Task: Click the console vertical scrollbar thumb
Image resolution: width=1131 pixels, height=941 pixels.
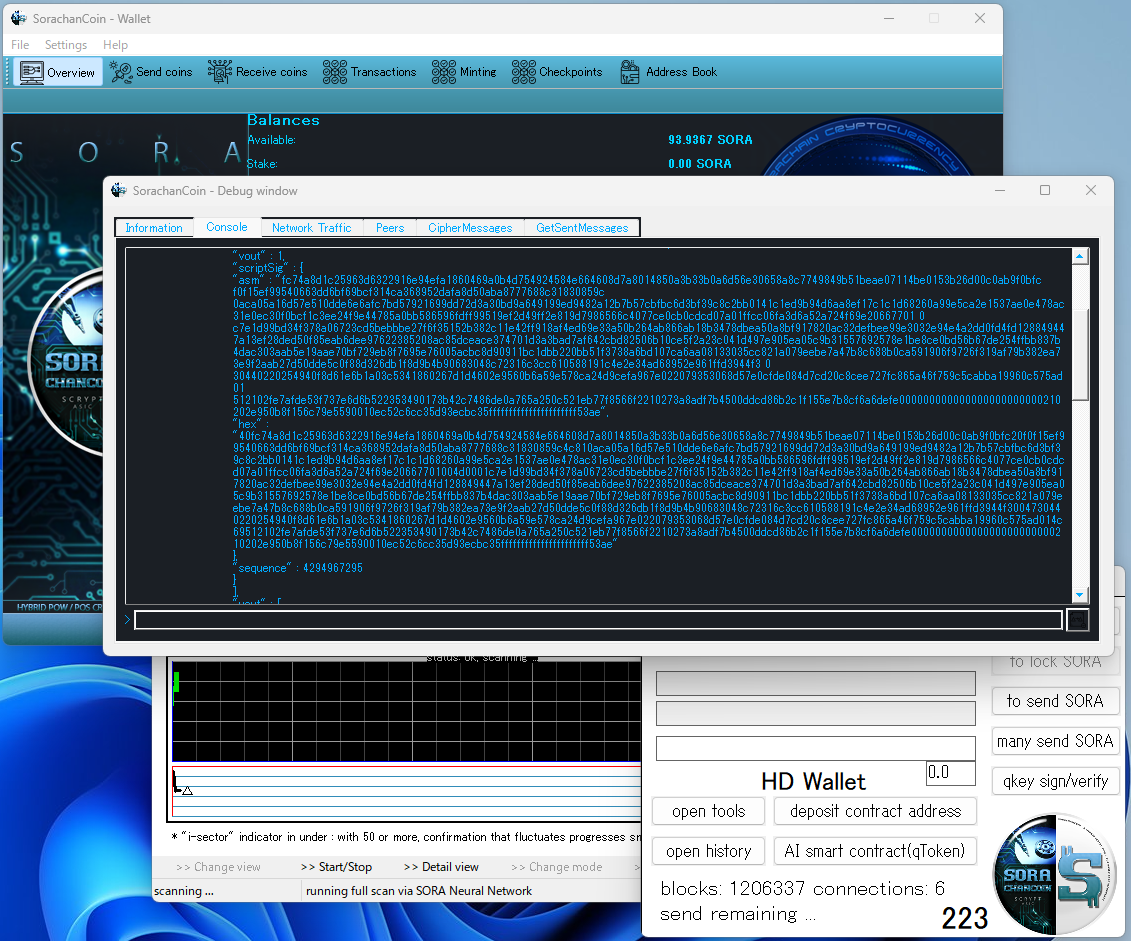Action: coord(1080,353)
